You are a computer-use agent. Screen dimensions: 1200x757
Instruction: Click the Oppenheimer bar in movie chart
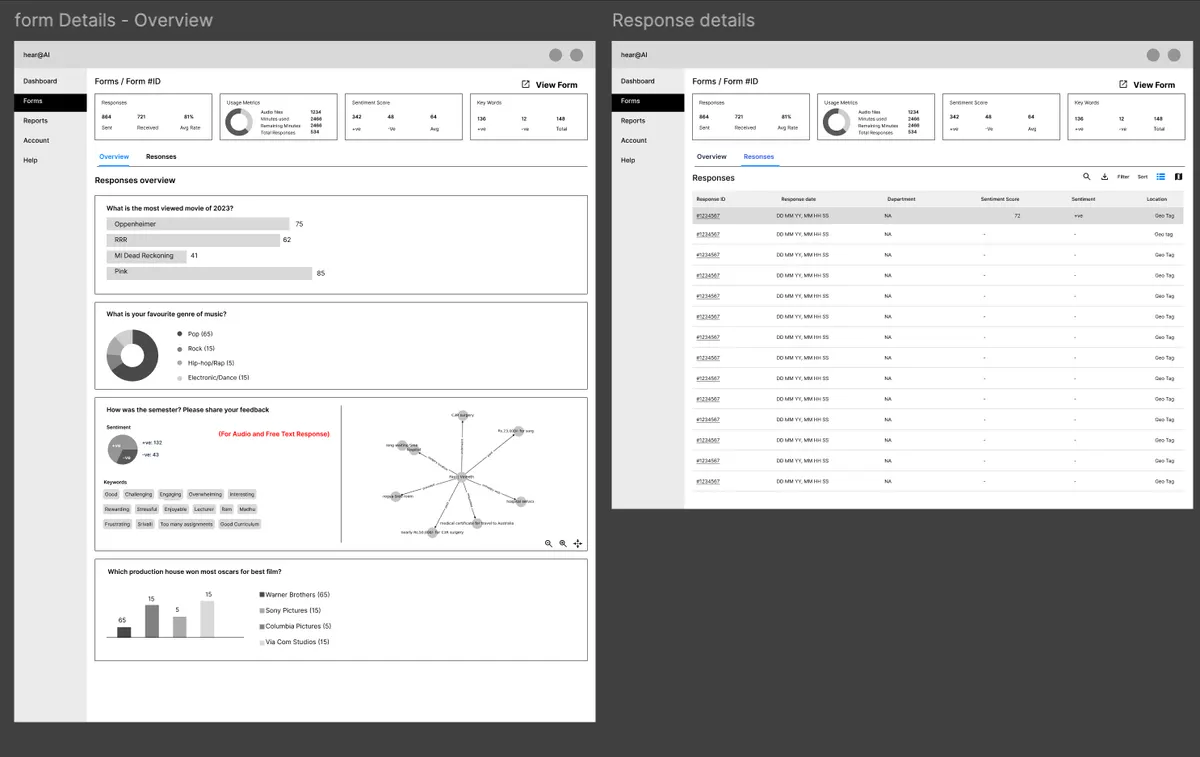(x=198, y=224)
